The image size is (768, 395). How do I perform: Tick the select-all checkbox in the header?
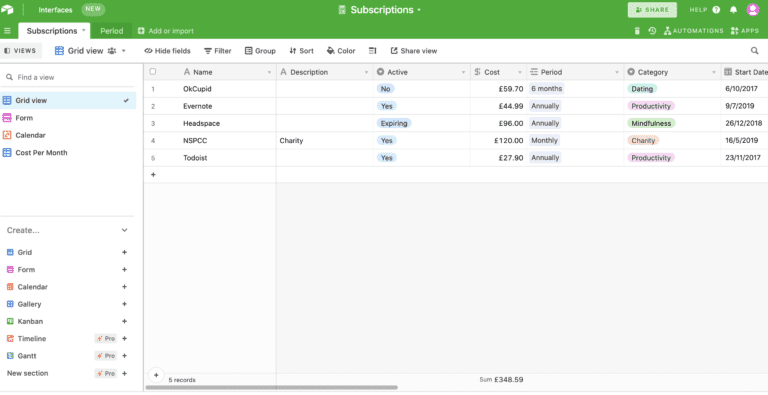pos(153,72)
